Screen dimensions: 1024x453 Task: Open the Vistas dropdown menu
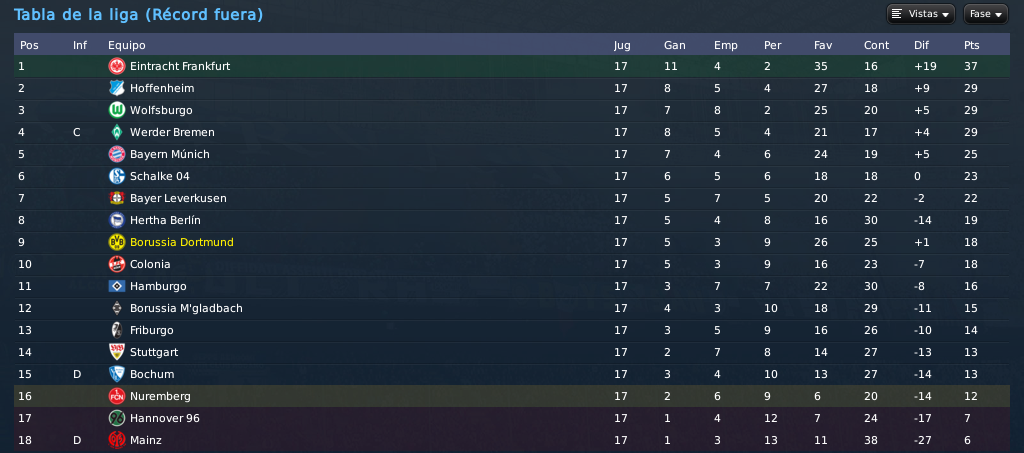pyautogui.click(x=921, y=14)
